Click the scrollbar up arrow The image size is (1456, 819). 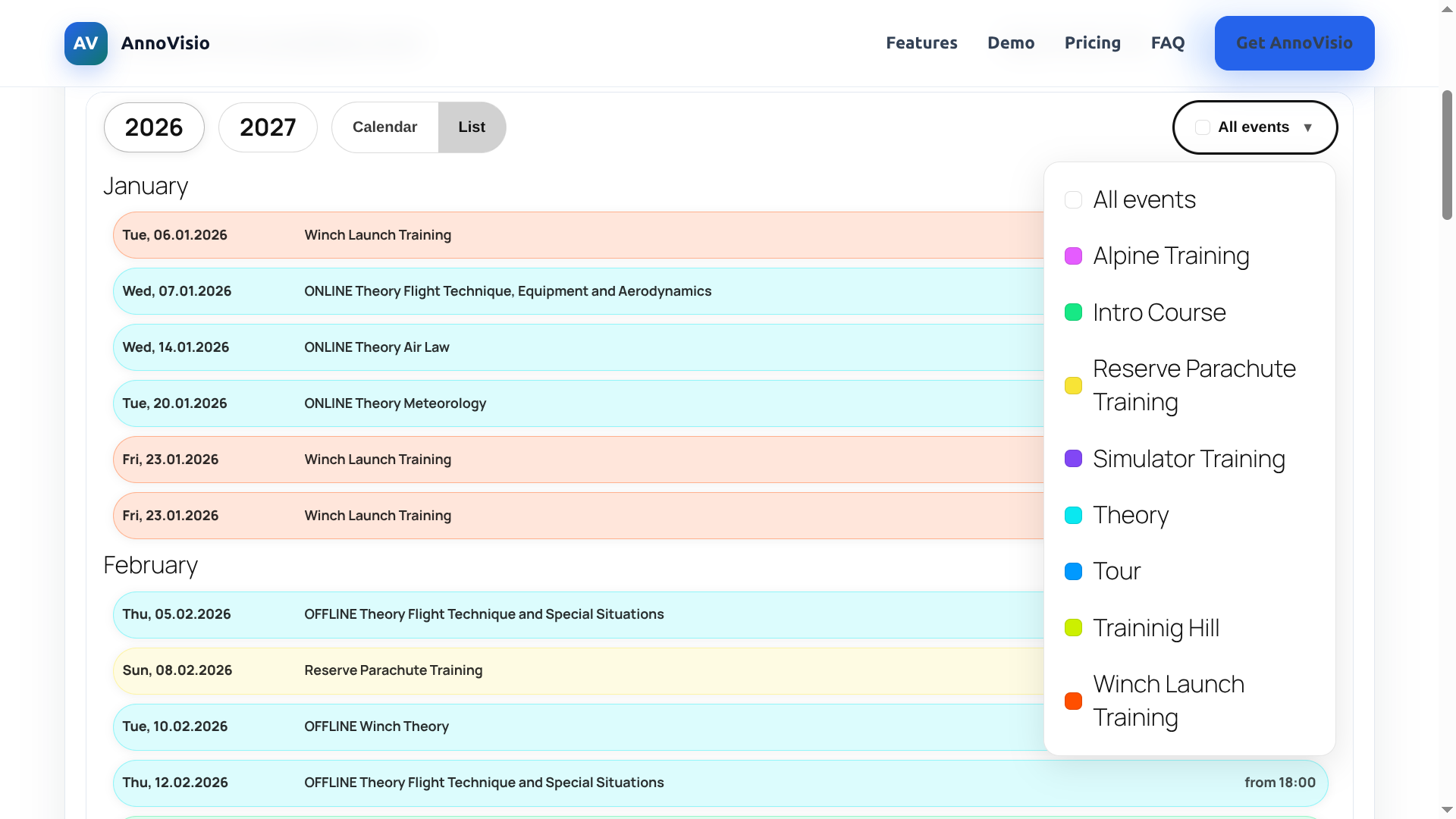(x=1447, y=8)
